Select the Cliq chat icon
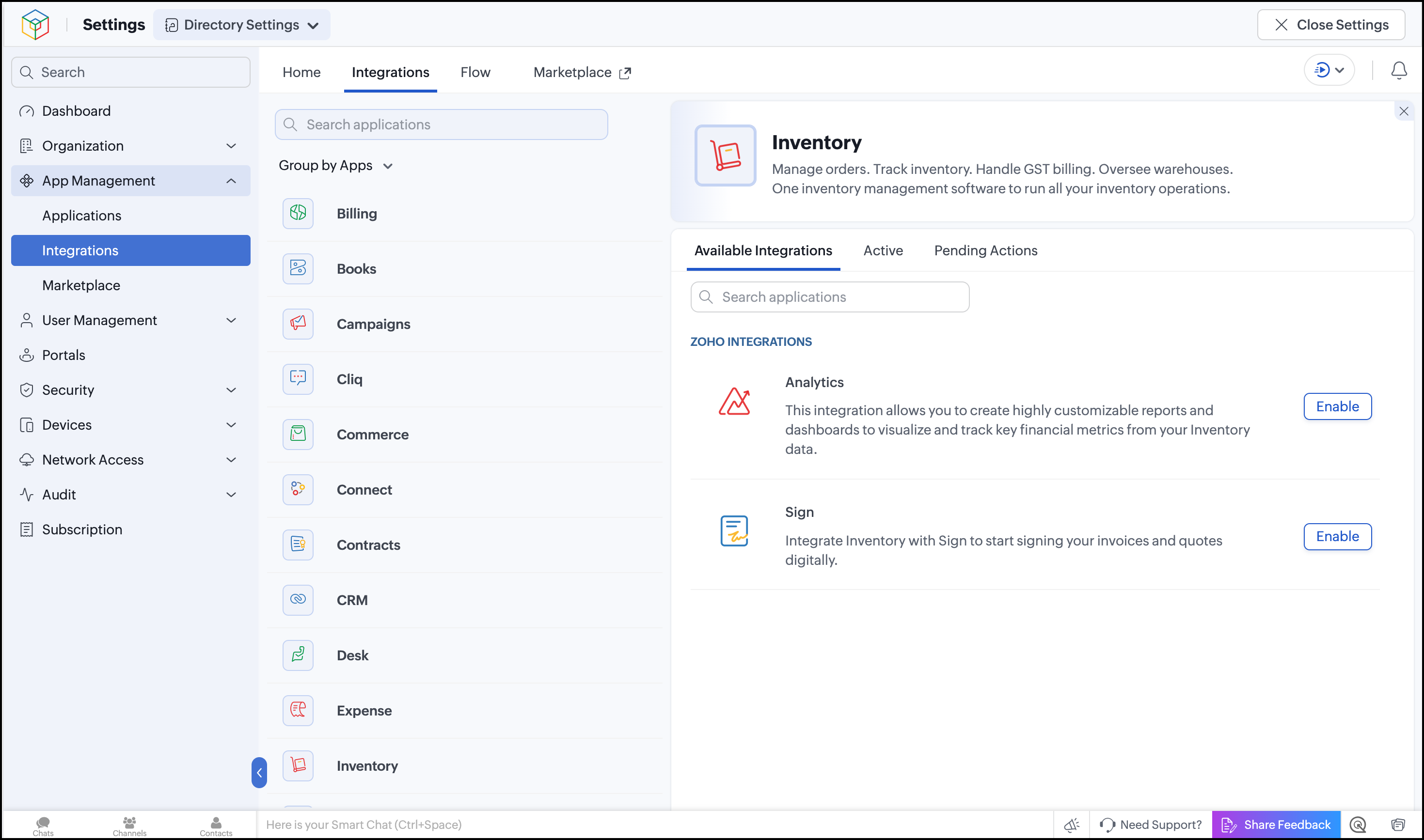Screen dimensions: 1424x840 [298, 379]
